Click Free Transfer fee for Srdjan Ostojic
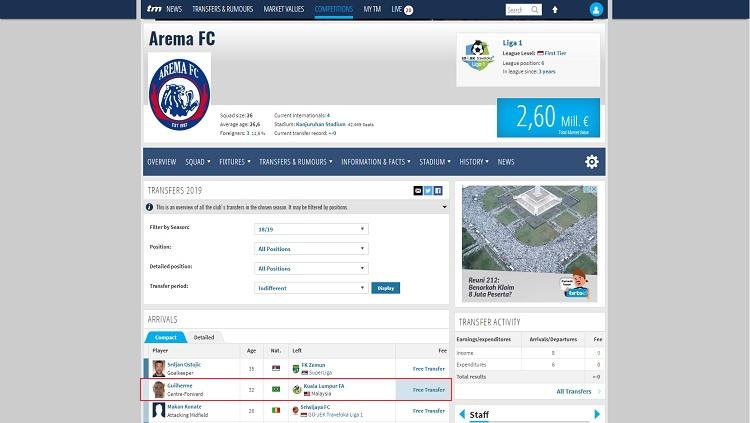The image size is (750, 423). pos(429,369)
